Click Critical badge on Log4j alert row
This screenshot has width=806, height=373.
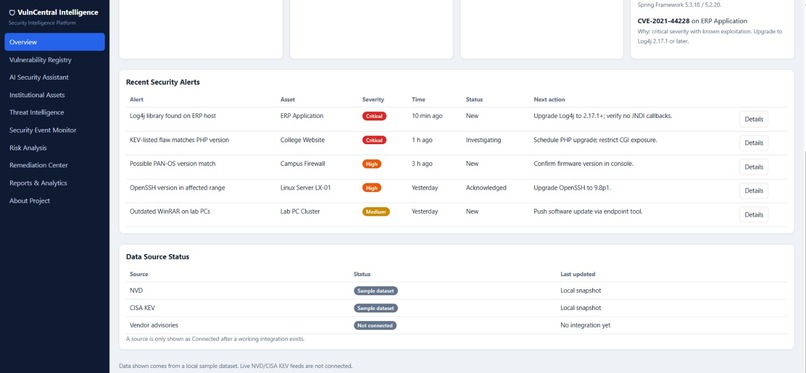click(374, 116)
